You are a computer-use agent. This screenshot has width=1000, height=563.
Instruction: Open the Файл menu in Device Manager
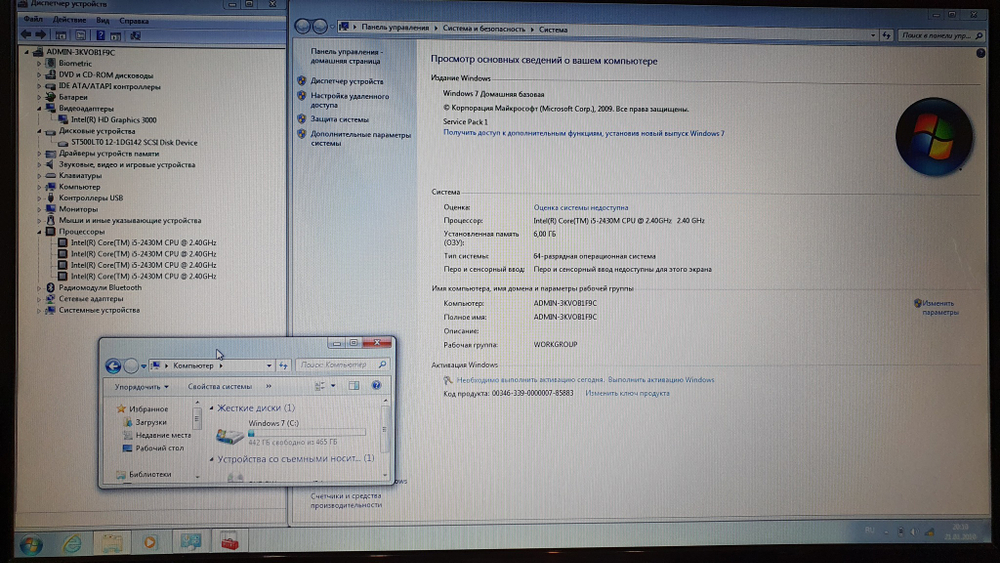pyautogui.click(x=33, y=20)
